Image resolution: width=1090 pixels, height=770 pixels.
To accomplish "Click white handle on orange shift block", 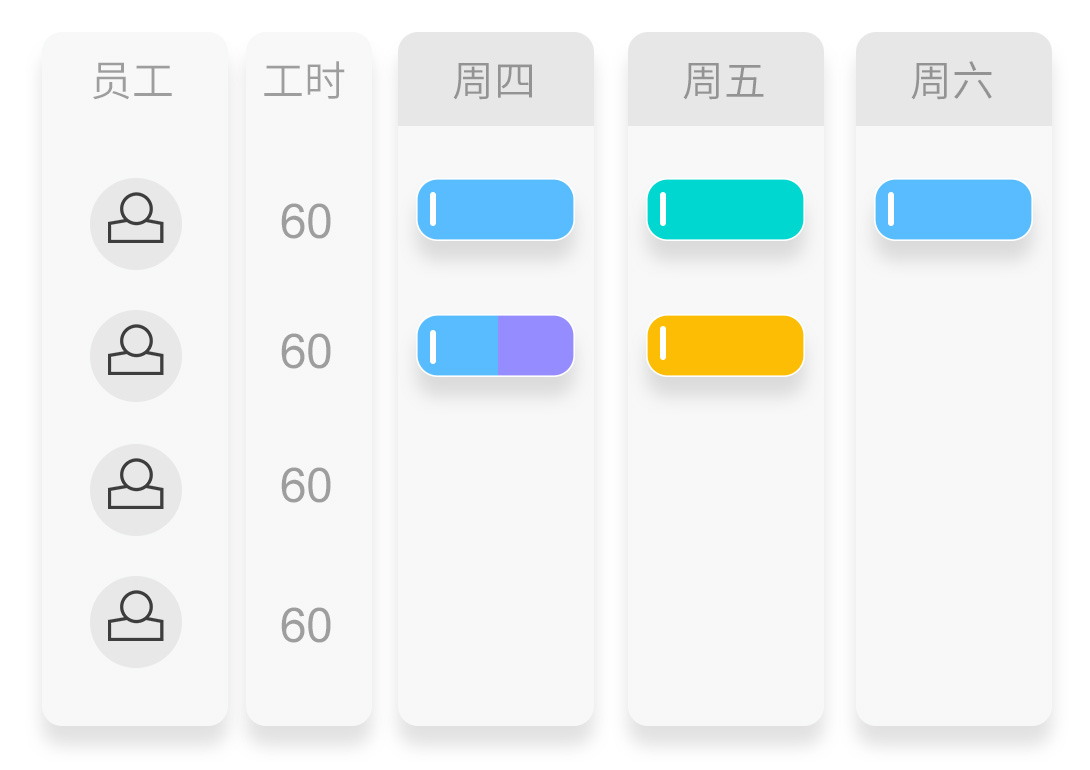I will [663, 343].
